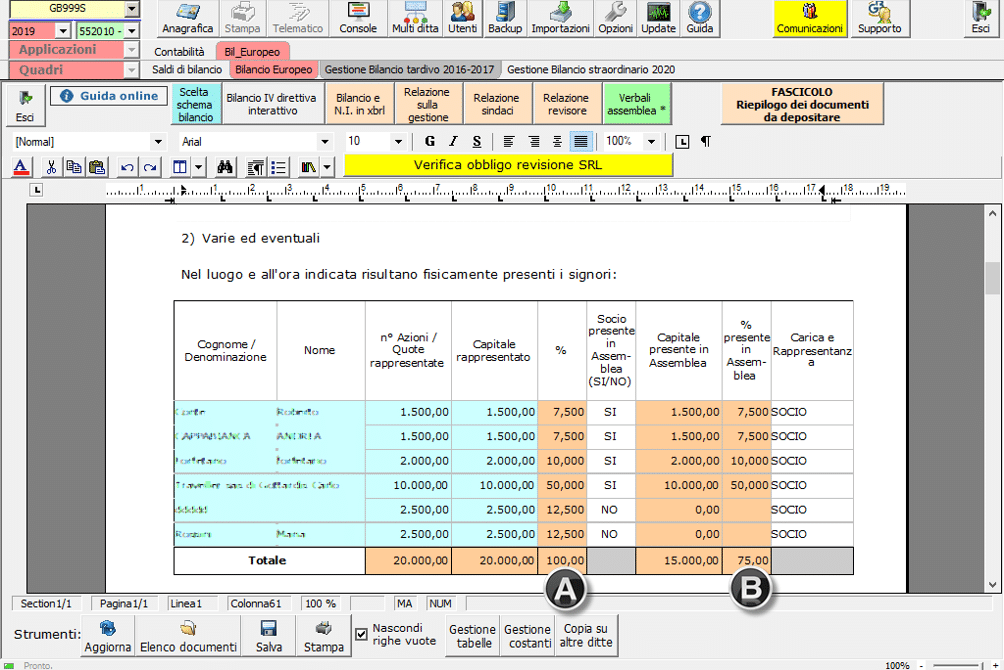Open the [Normal] style dropdown

[x=158, y=142]
